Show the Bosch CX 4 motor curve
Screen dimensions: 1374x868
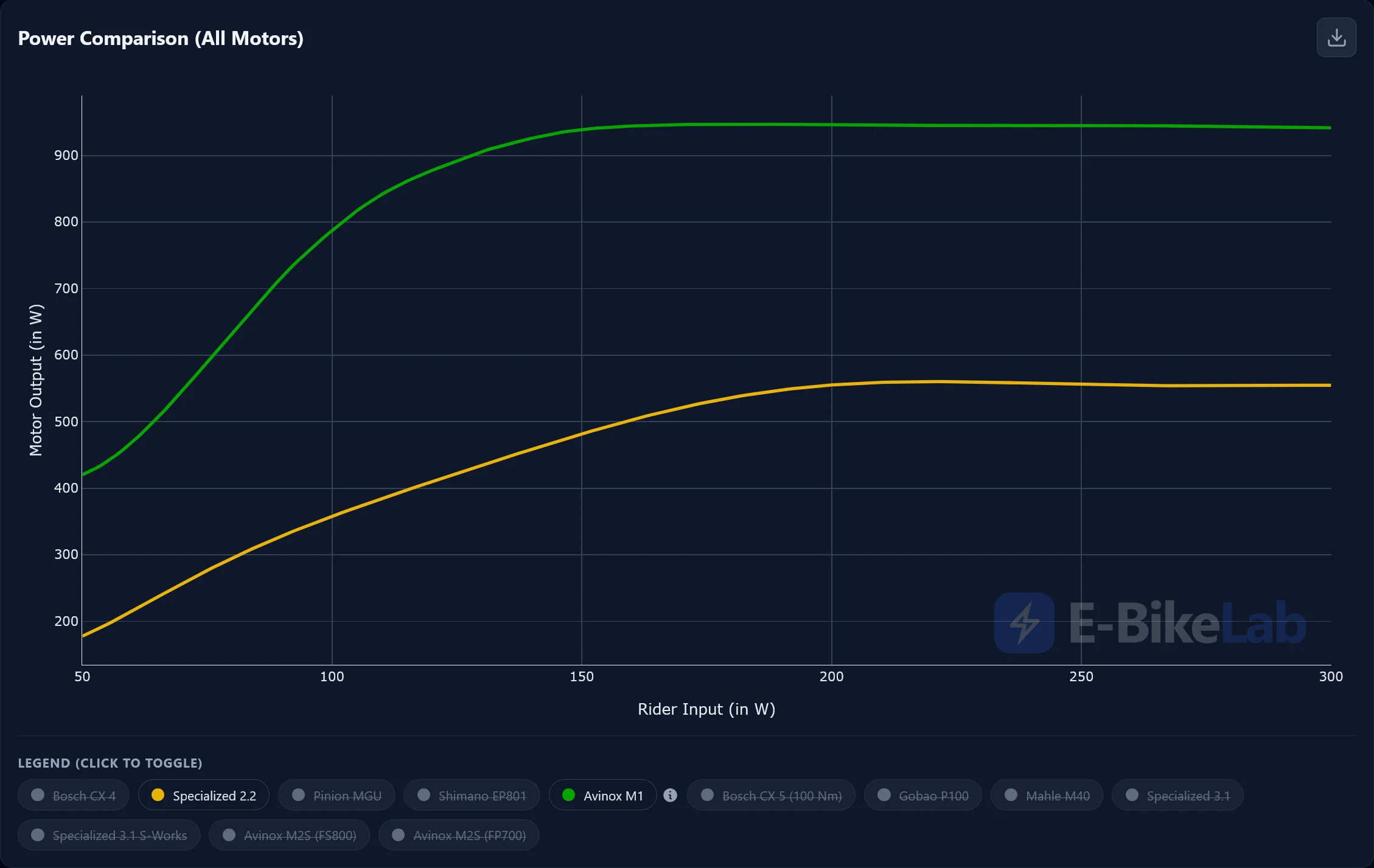(73, 795)
